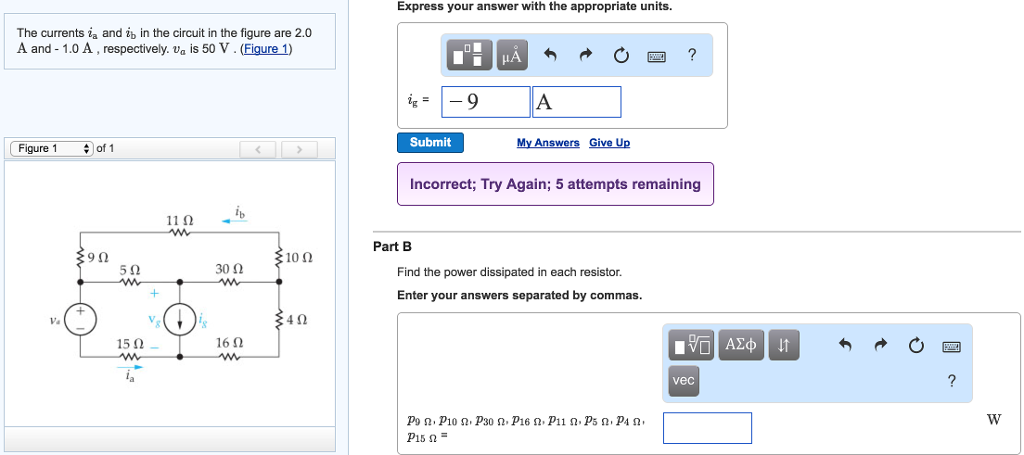Open My Answers link
This screenshot has width=1024, height=455.
coord(548,142)
